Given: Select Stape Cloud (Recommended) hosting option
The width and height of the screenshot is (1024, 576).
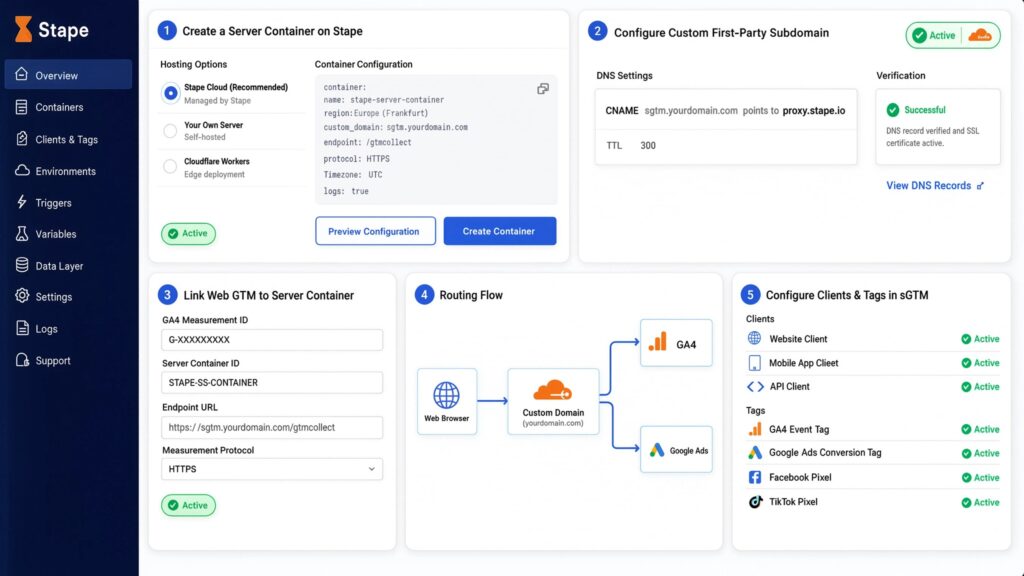Looking at the screenshot, I should click(x=170, y=93).
